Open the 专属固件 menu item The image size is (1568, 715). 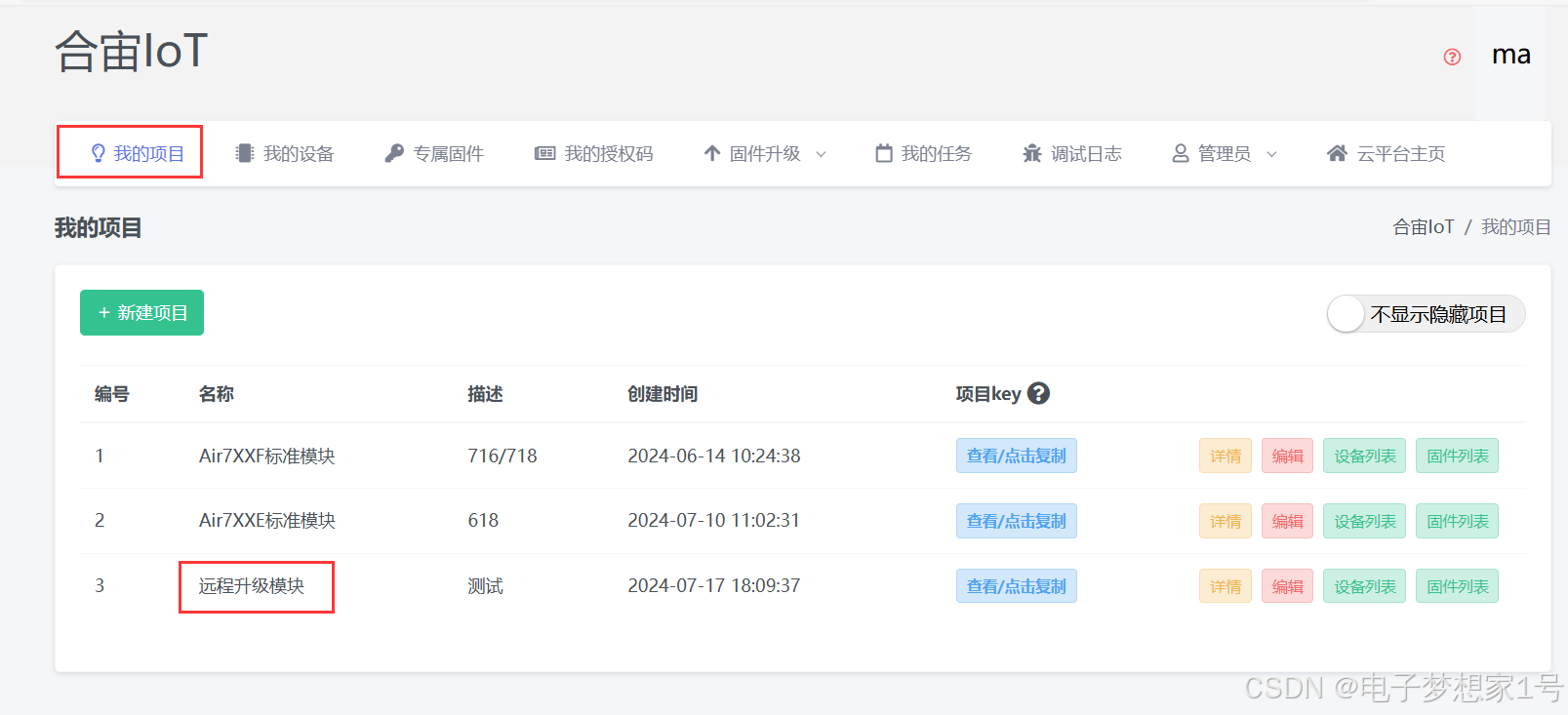click(x=434, y=153)
